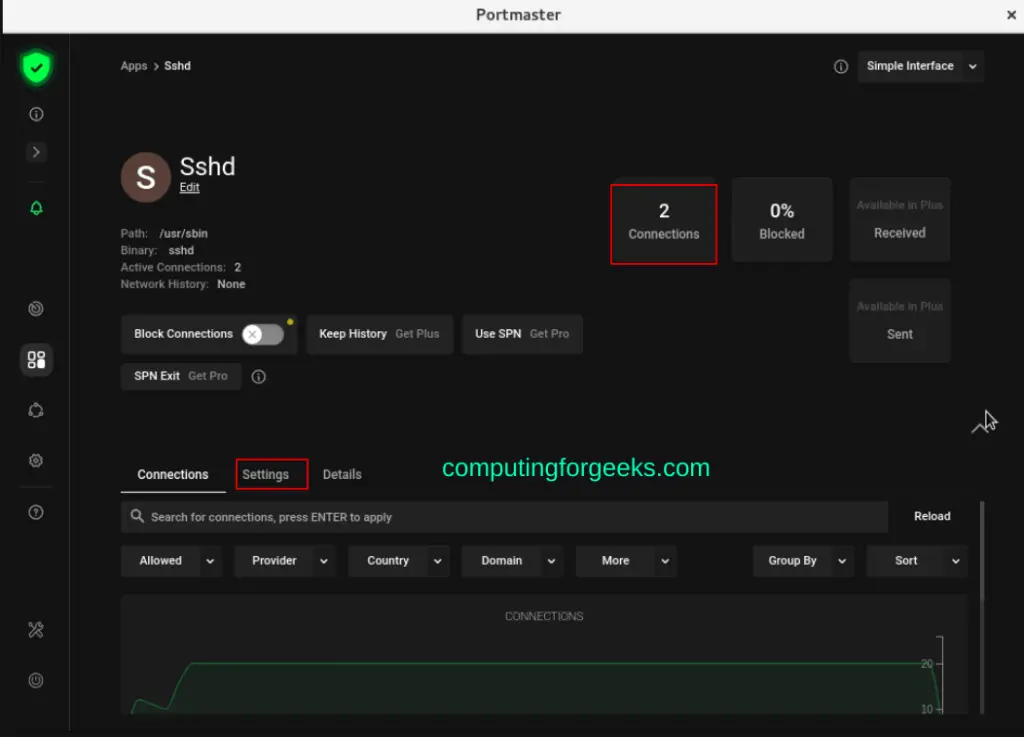Click the Use SPN Get Pro option

click(x=522, y=334)
